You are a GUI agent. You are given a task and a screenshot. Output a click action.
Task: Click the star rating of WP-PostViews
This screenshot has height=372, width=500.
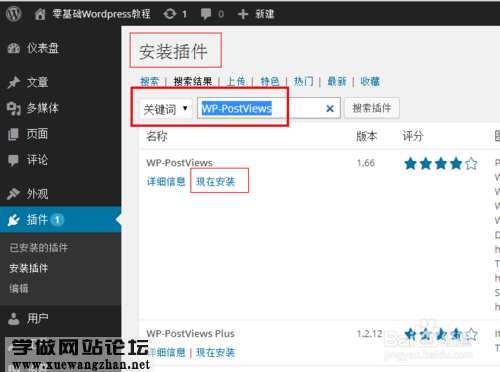click(x=441, y=164)
